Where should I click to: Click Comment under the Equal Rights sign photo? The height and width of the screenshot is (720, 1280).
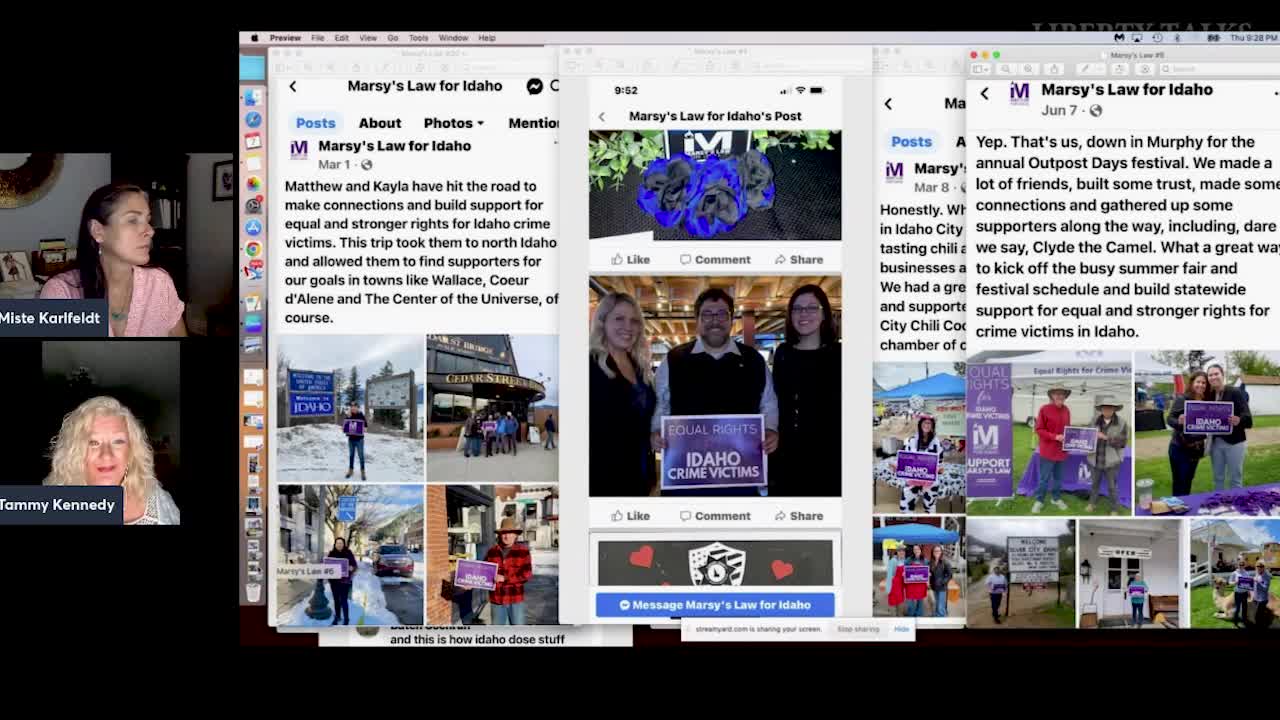pos(715,516)
